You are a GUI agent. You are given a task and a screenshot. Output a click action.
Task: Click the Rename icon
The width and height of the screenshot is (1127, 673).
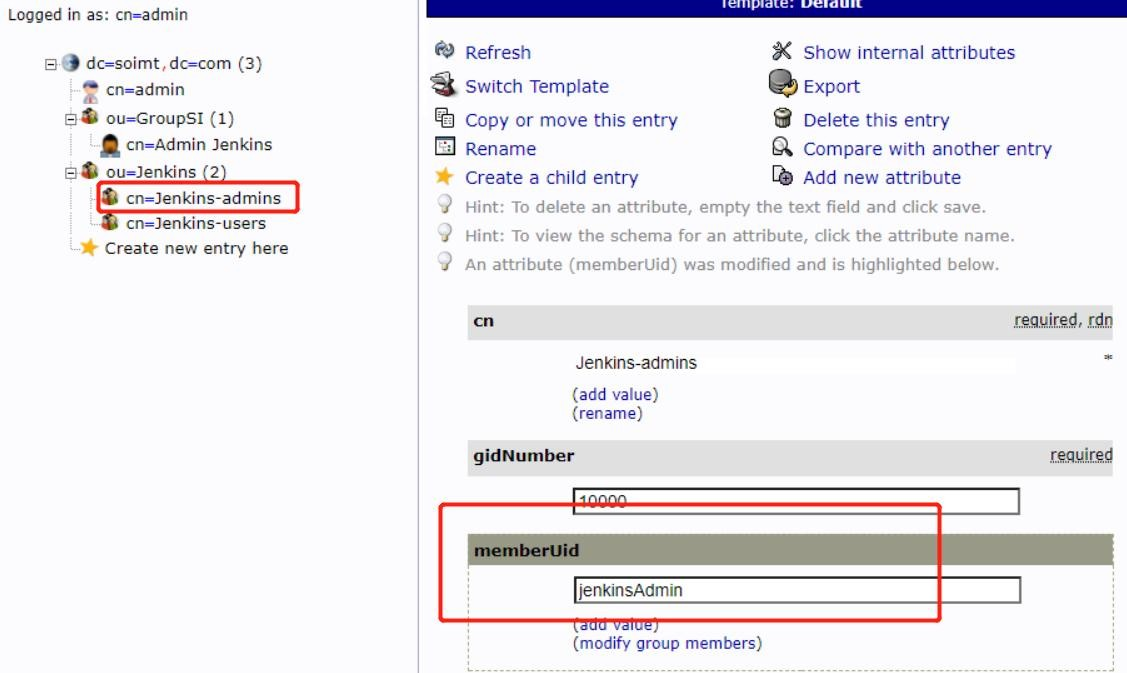tap(445, 149)
